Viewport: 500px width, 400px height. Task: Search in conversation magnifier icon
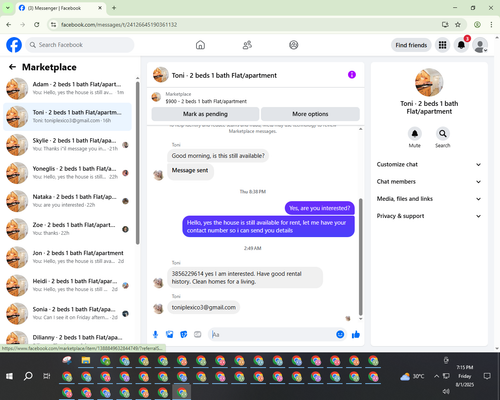[443, 134]
